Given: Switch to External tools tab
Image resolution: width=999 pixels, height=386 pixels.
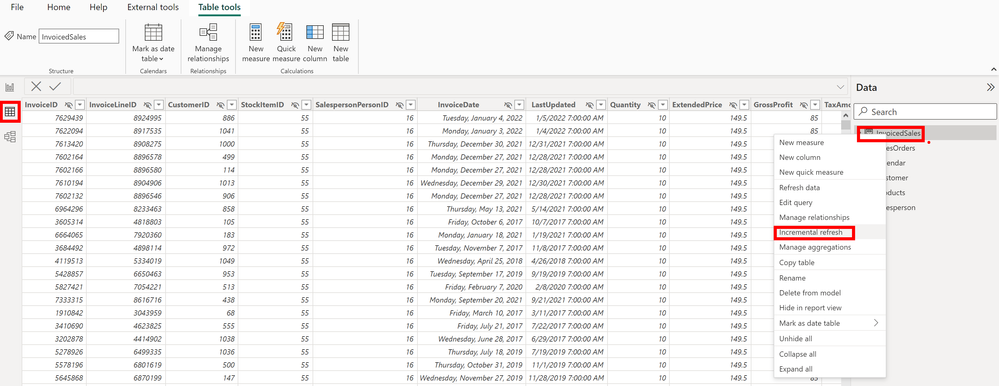Looking at the screenshot, I should tap(153, 8).
